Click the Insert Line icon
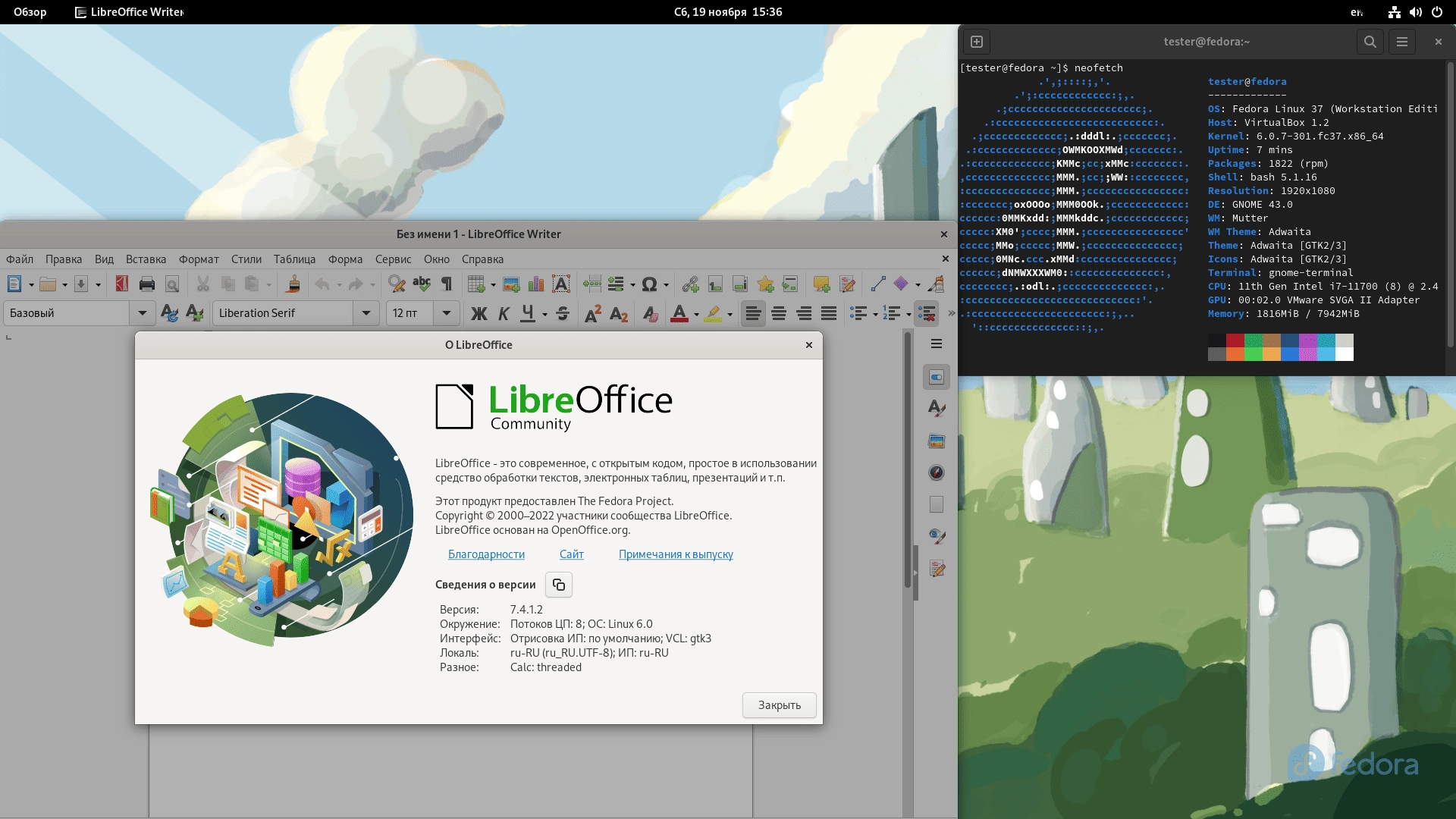Screen dimensions: 1456x819 click(878, 284)
